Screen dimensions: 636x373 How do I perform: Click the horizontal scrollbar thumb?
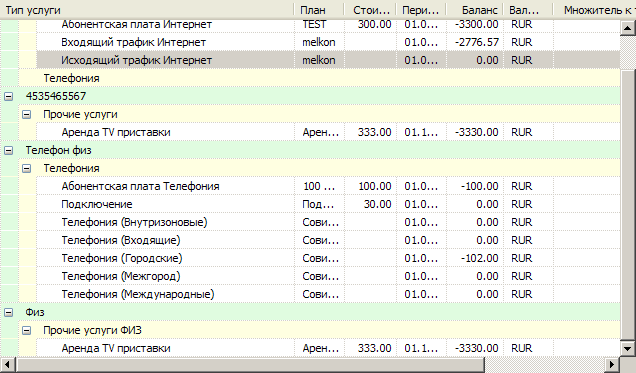[x=250, y=364]
